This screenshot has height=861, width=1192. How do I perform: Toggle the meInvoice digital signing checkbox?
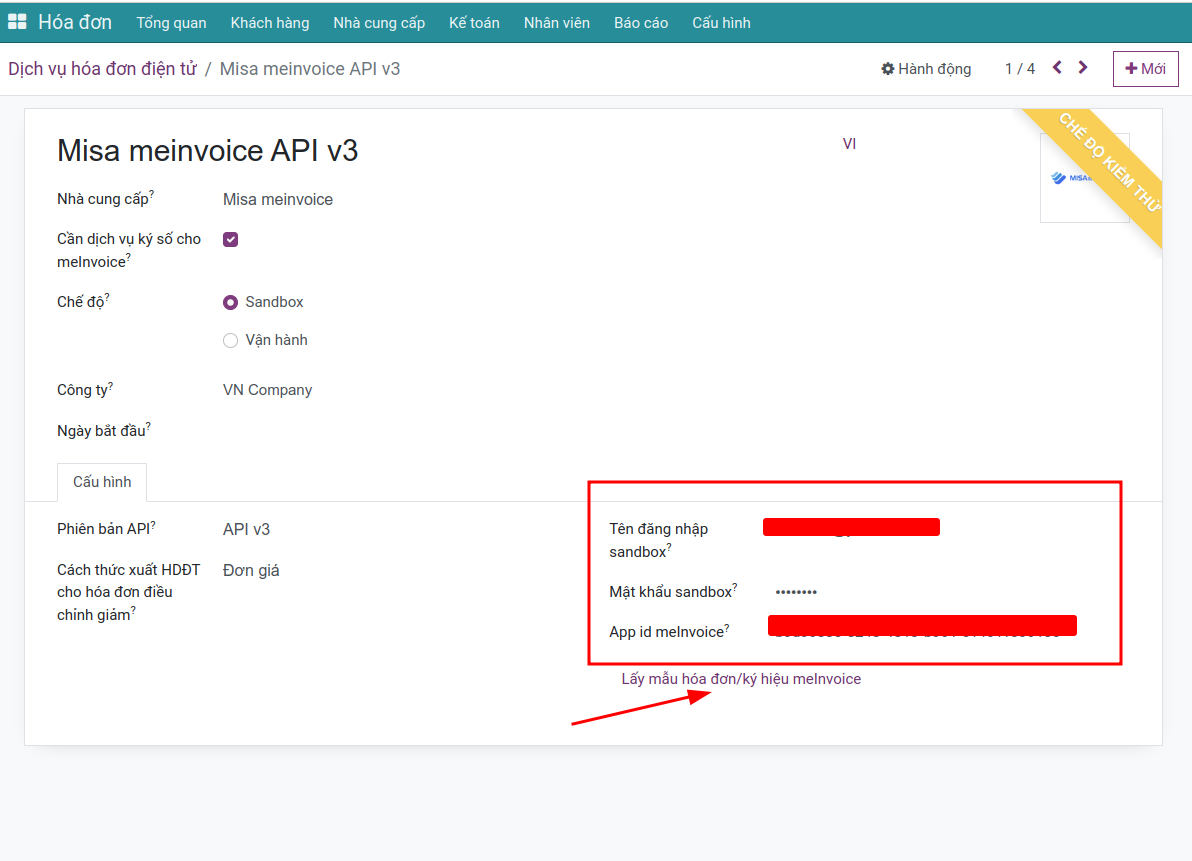coord(230,239)
